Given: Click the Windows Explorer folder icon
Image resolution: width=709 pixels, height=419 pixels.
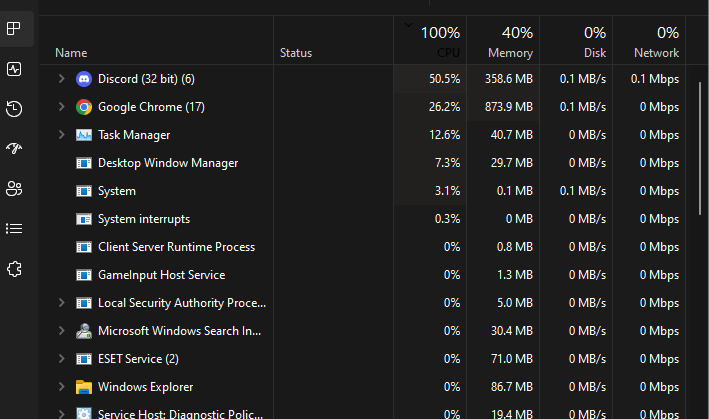Looking at the screenshot, I should pyautogui.click(x=84, y=387).
